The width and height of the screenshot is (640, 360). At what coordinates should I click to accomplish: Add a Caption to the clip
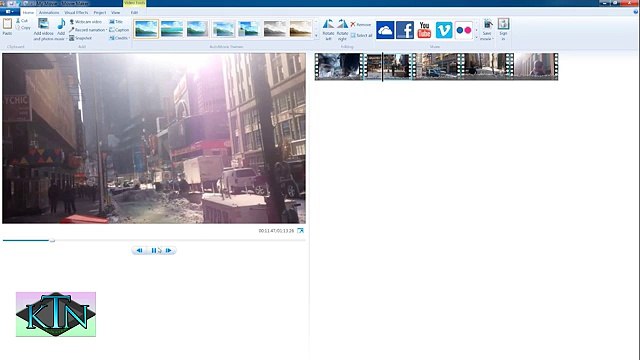pos(119,30)
